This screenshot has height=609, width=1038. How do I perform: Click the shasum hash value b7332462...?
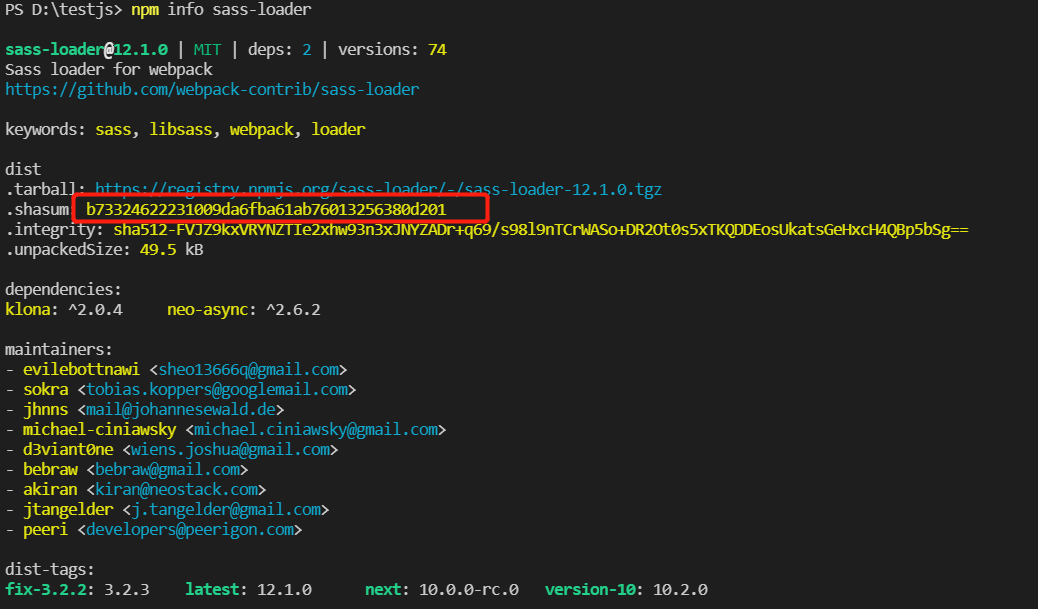[x=266, y=210]
